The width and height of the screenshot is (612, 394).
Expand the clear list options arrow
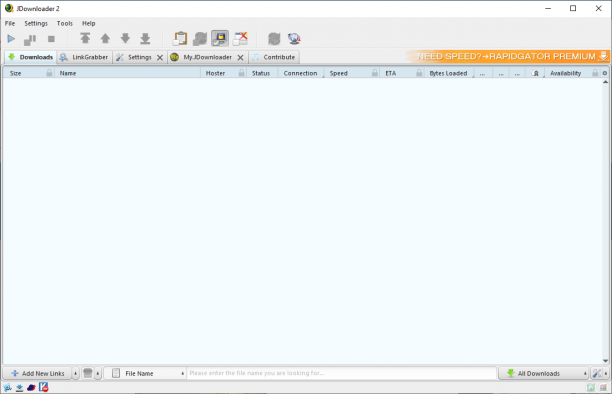tap(98, 374)
